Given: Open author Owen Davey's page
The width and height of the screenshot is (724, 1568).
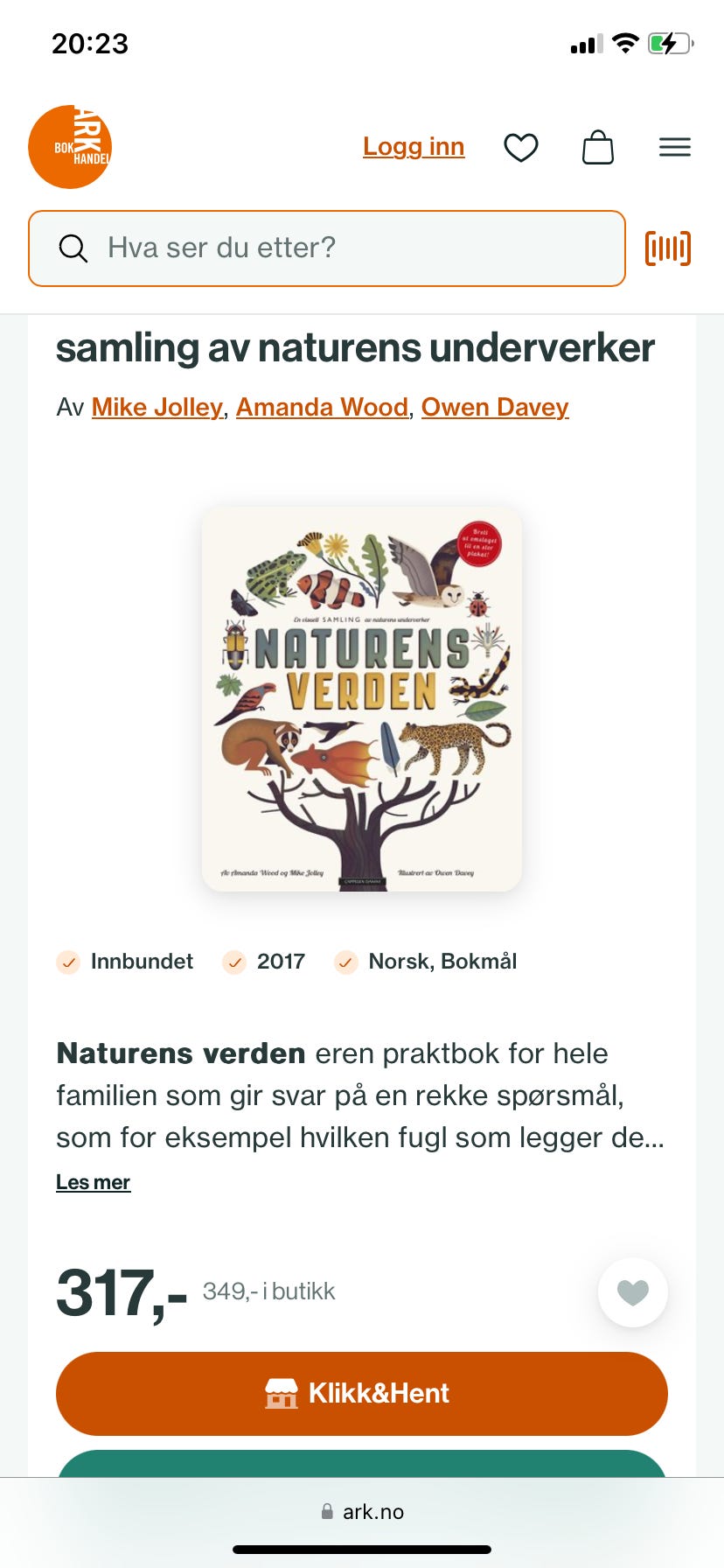Looking at the screenshot, I should (x=495, y=407).
